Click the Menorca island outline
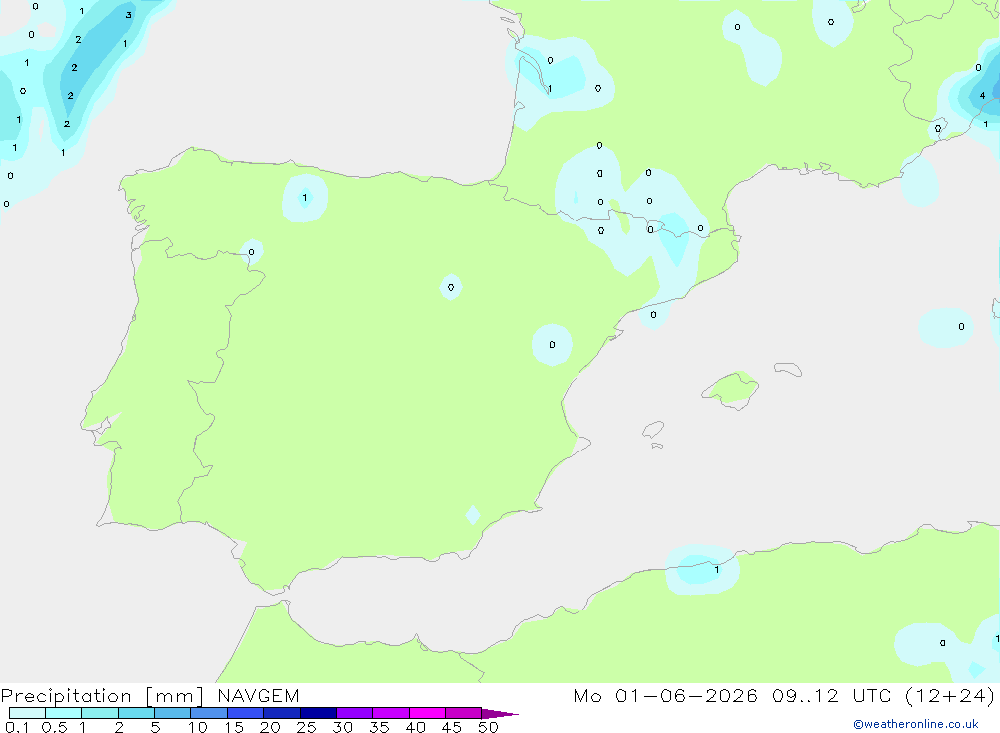Screen dimensions: 1000x733 point(788,369)
